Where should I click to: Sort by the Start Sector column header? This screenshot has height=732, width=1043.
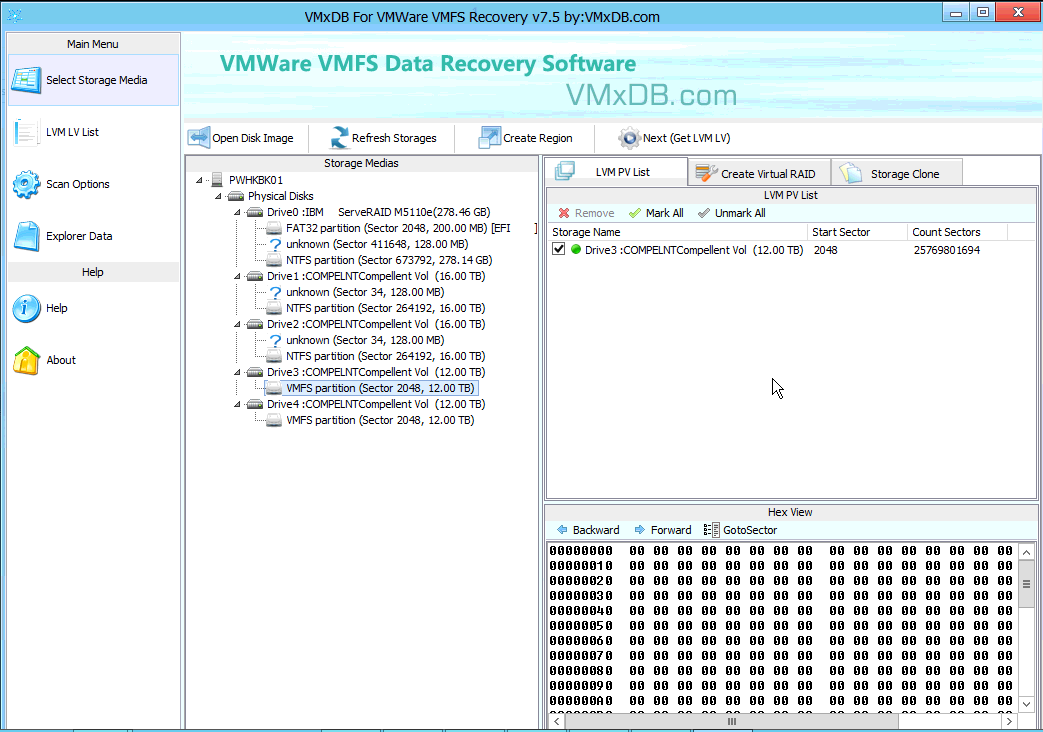pos(857,232)
